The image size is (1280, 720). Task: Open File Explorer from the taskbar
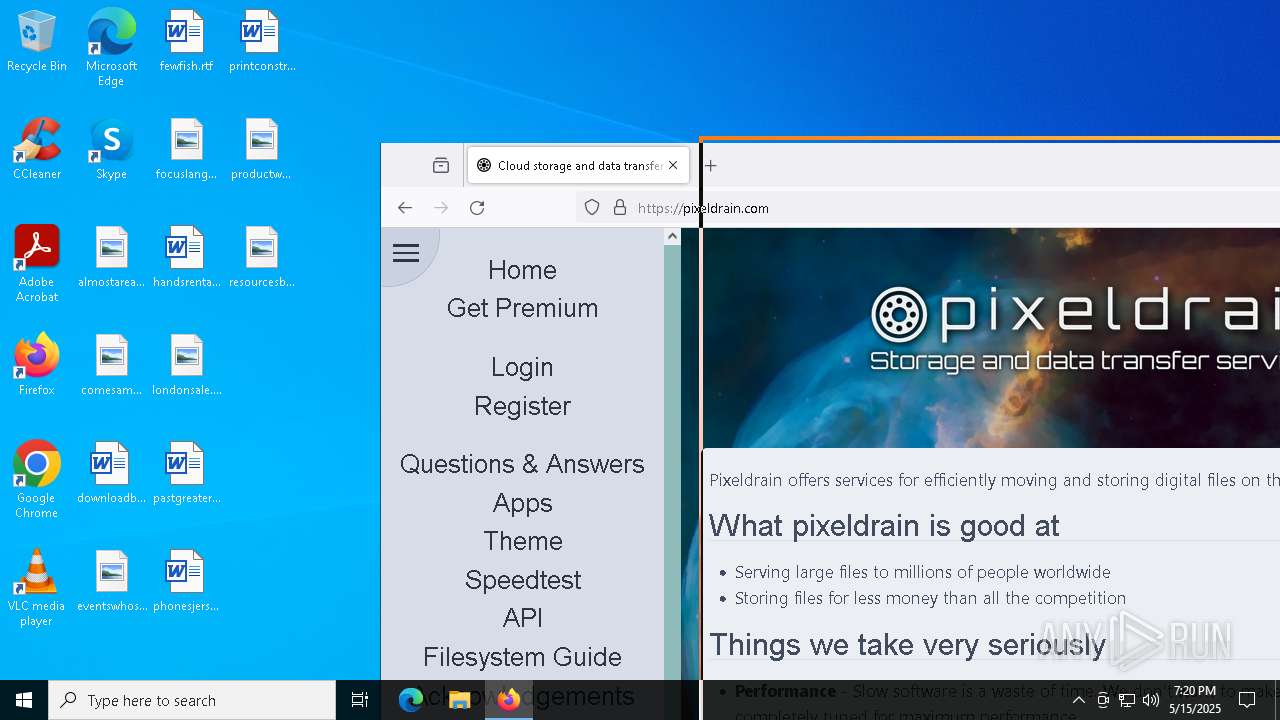pyautogui.click(x=460, y=700)
